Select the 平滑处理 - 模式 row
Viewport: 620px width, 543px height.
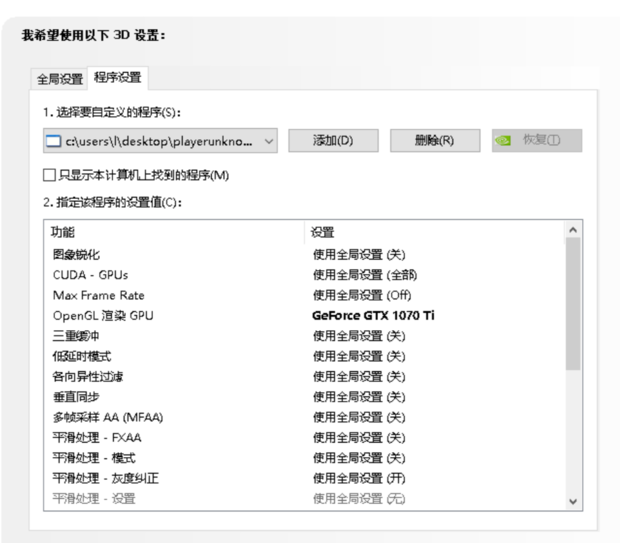click(304, 458)
